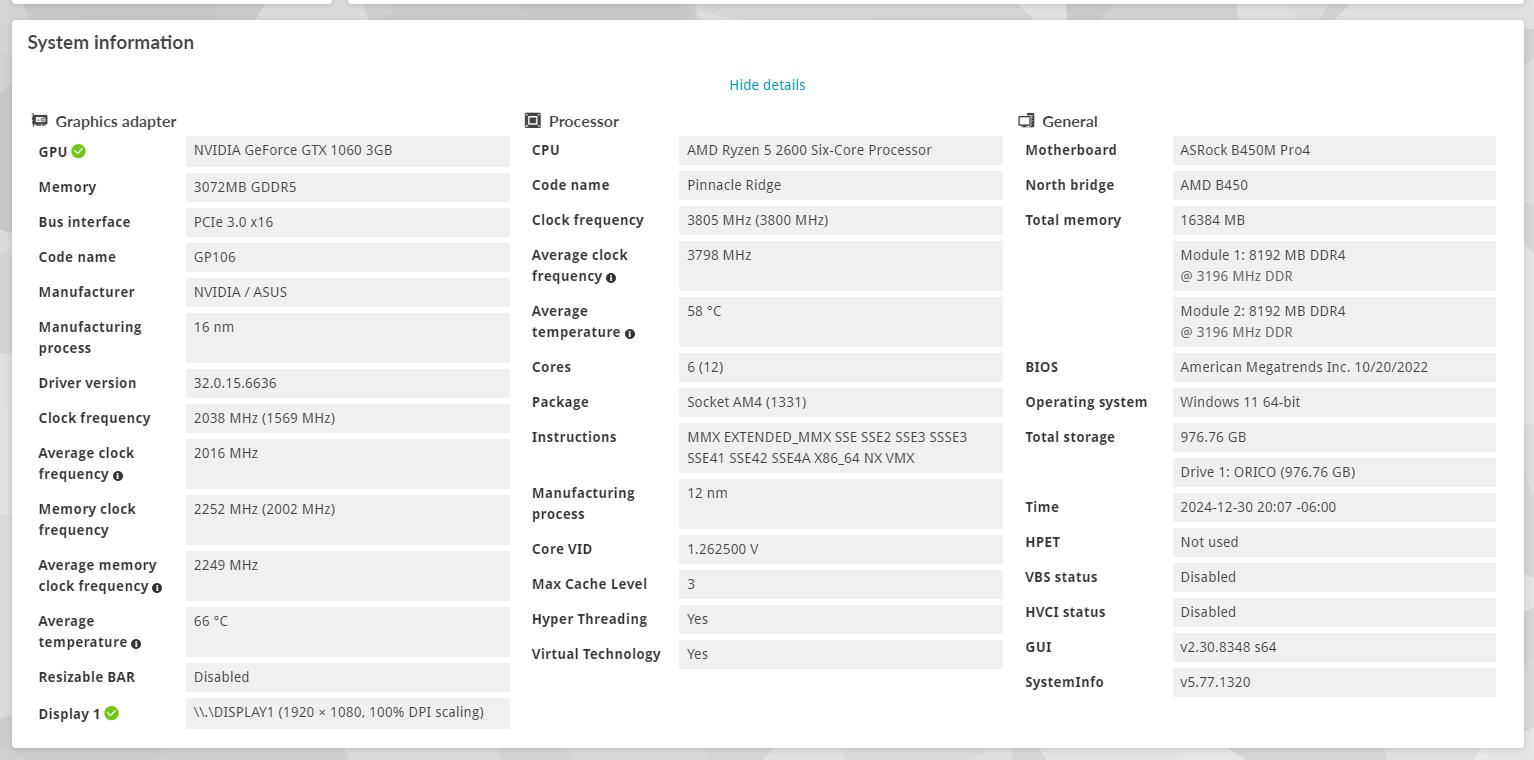Click the 'GP106' code name value
The width and height of the screenshot is (1534, 760).
click(x=348, y=257)
